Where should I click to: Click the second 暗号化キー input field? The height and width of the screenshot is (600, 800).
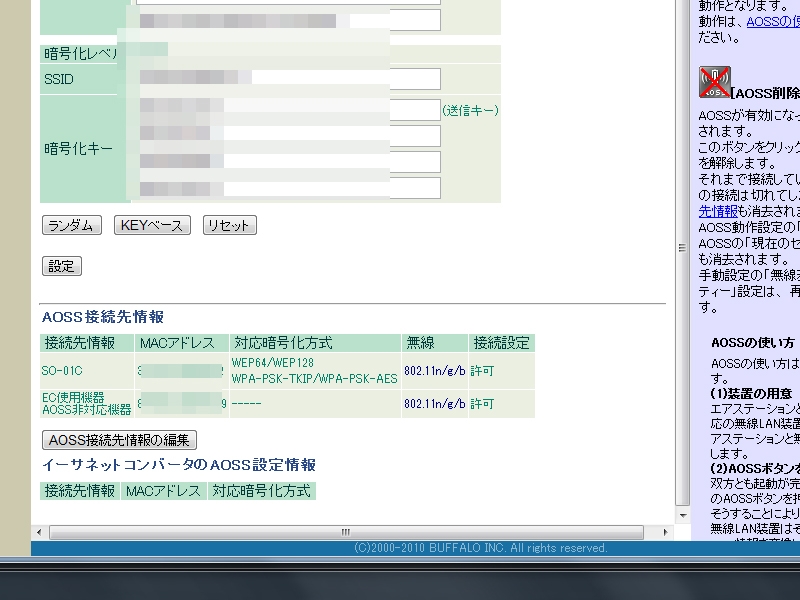pos(288,136)
